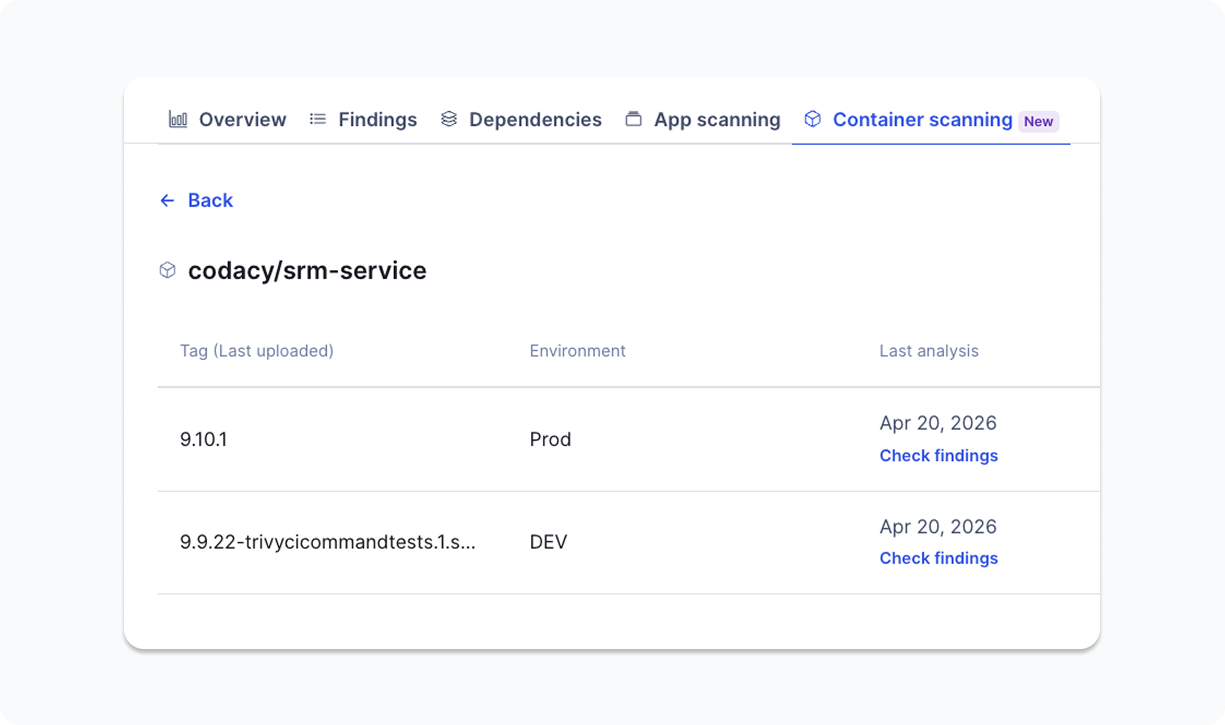The image size is (1225, 725).
Task: Click the list icon next to Findings
Action: 317,118
